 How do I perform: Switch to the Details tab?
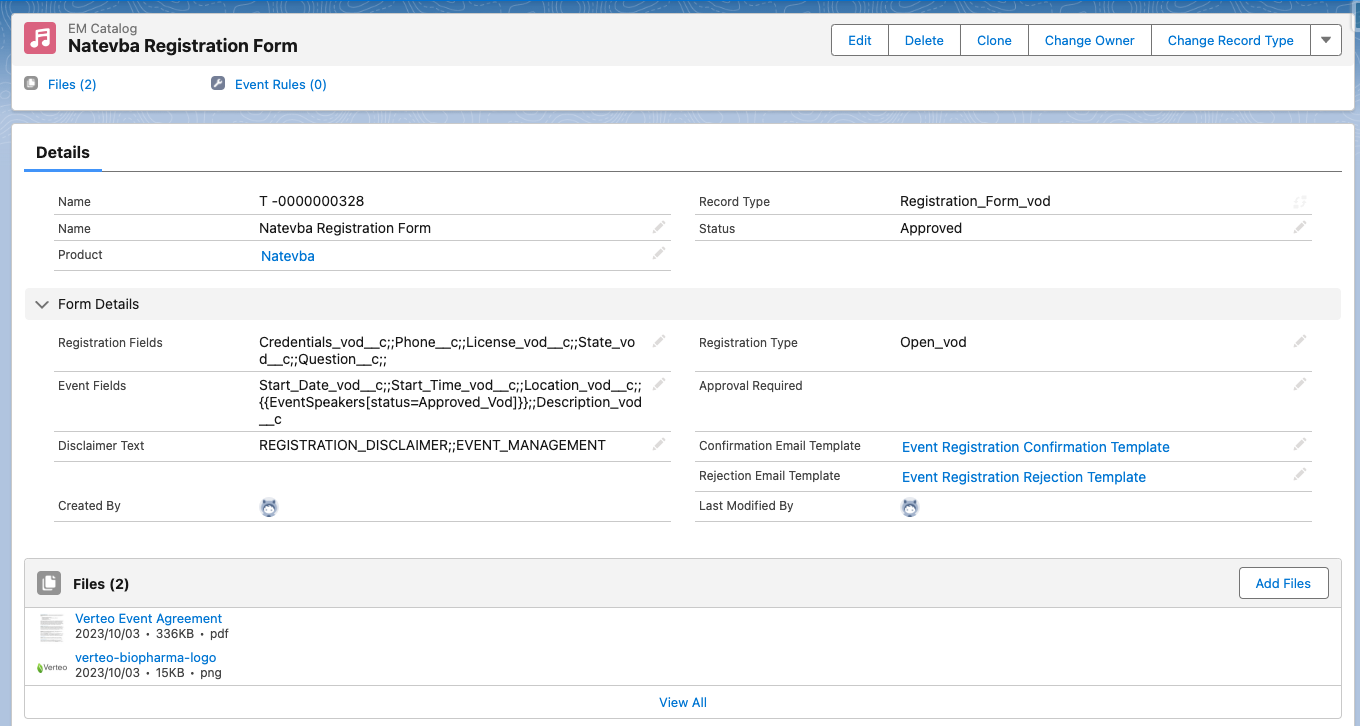(63, 153)
